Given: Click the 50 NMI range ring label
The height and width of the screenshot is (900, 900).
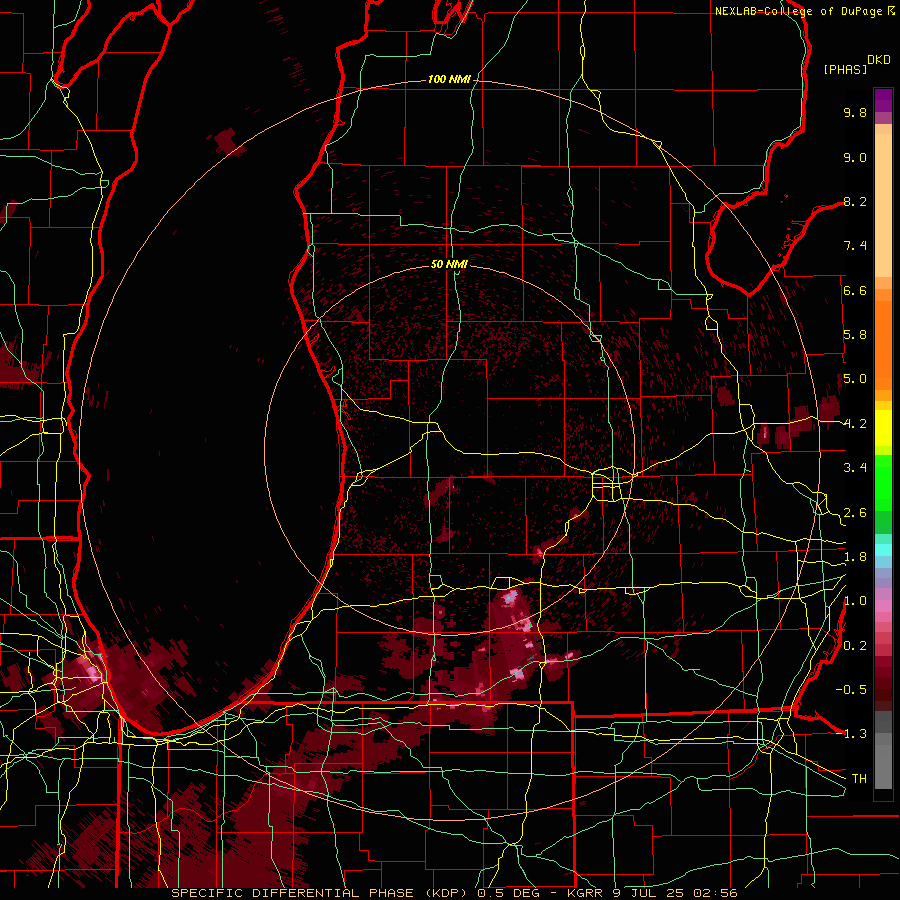Looking at the screenshot, I should coord(449,264).
